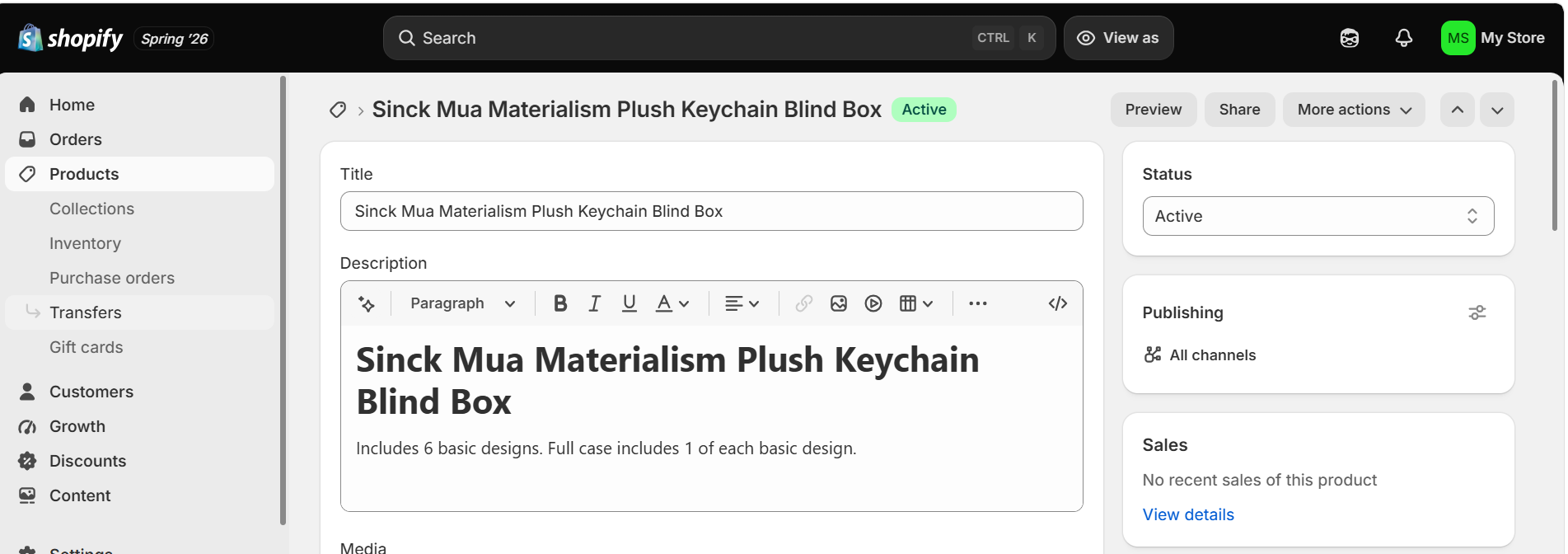Click the page scrollbar on the right
This screenshot has height=554, width=1568.
(1555, 155)
